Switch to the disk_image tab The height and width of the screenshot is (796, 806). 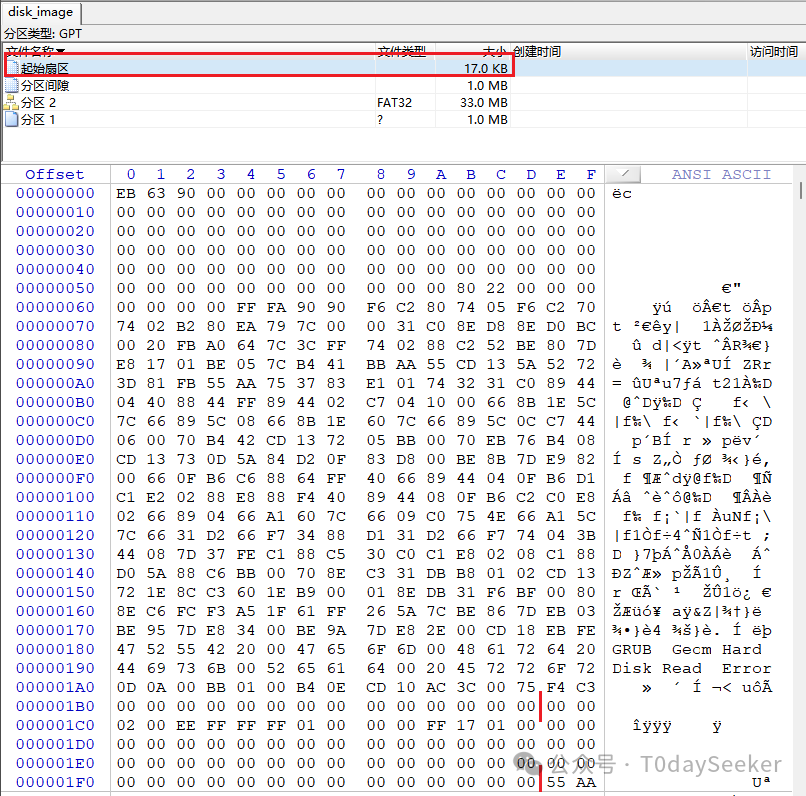coord(41,12)
